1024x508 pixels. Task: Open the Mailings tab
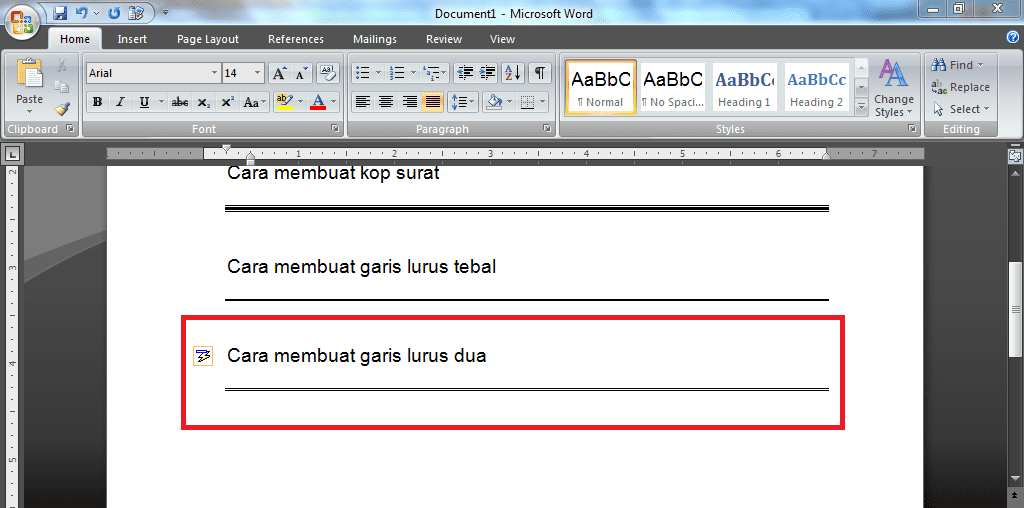pyautogui.click(x=375, y=39)
